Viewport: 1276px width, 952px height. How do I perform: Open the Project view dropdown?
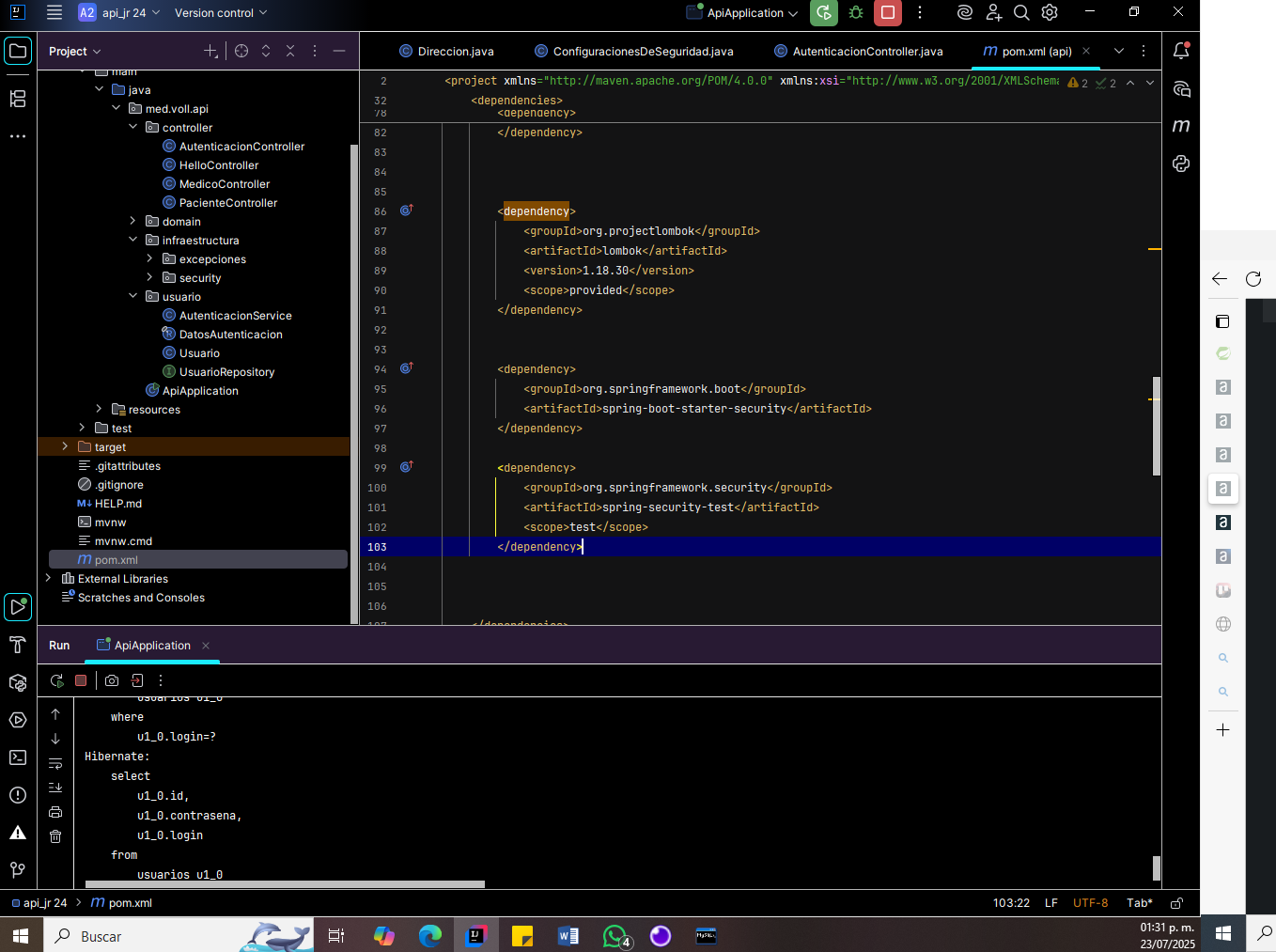click(x=75, y=51)
